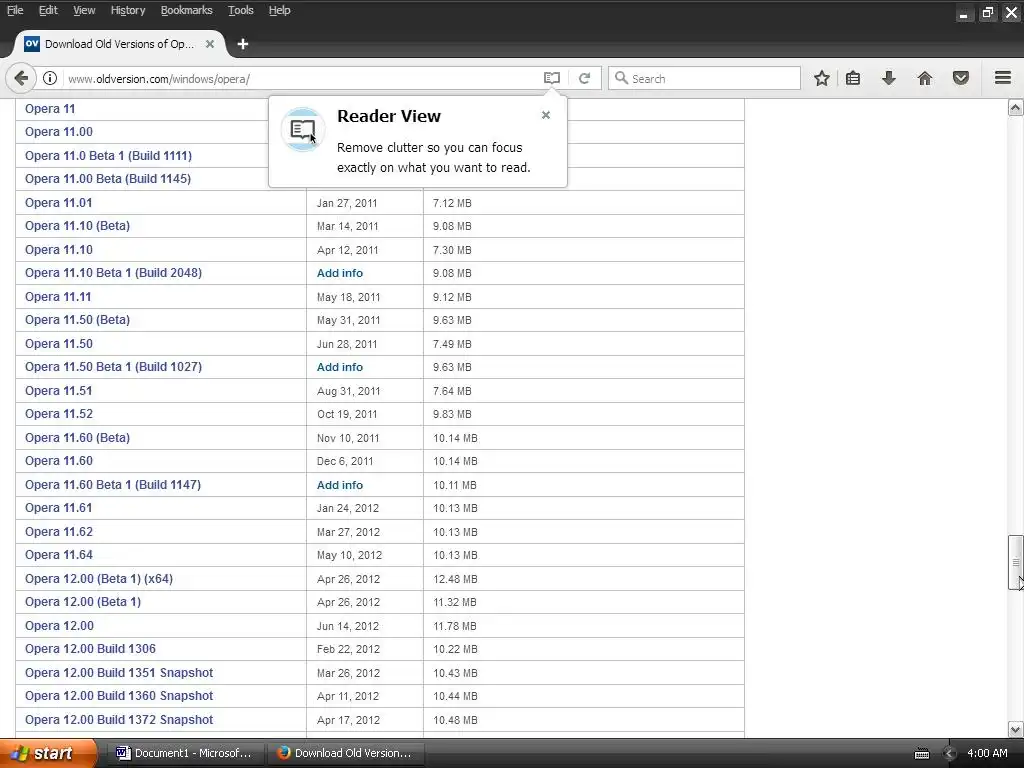Click Add info for Opera 11.50 Beta 1
Image resolution: width=1024 pixels, height=768 pixels.
pyautogui.click(x=340, y=367)
